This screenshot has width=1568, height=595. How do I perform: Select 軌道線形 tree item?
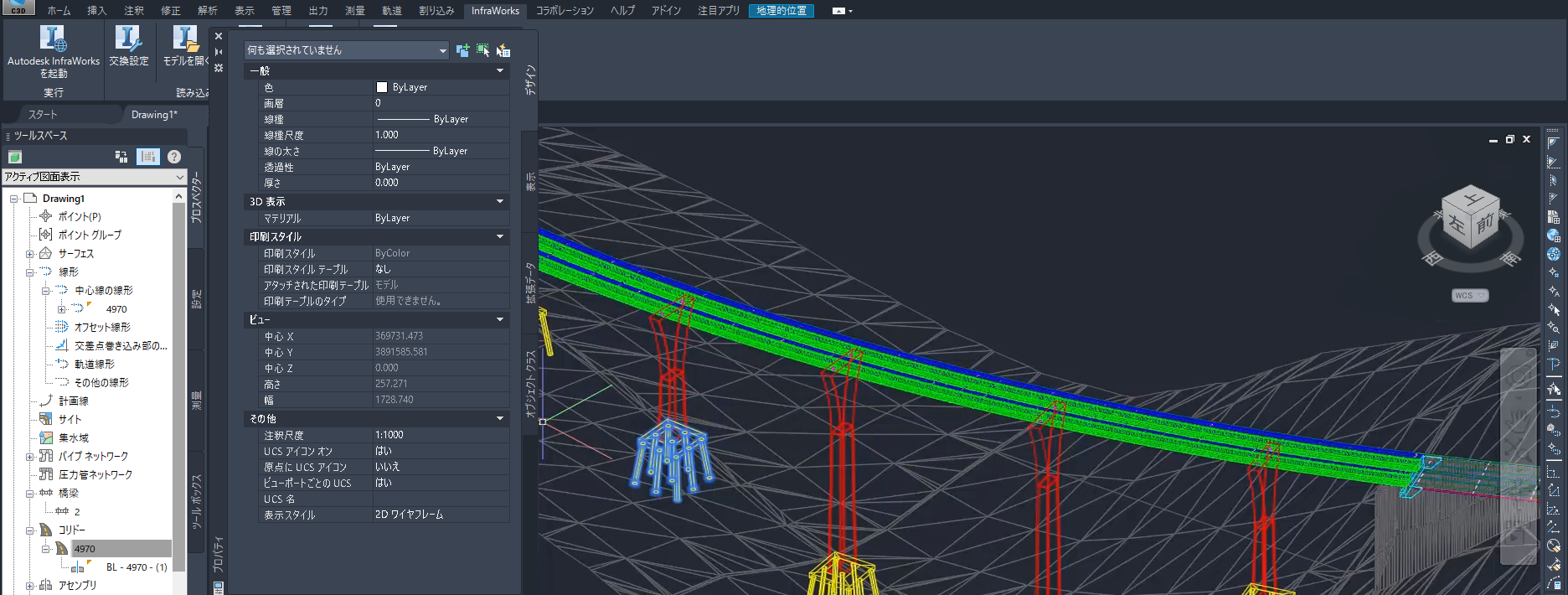coord(94,364)
